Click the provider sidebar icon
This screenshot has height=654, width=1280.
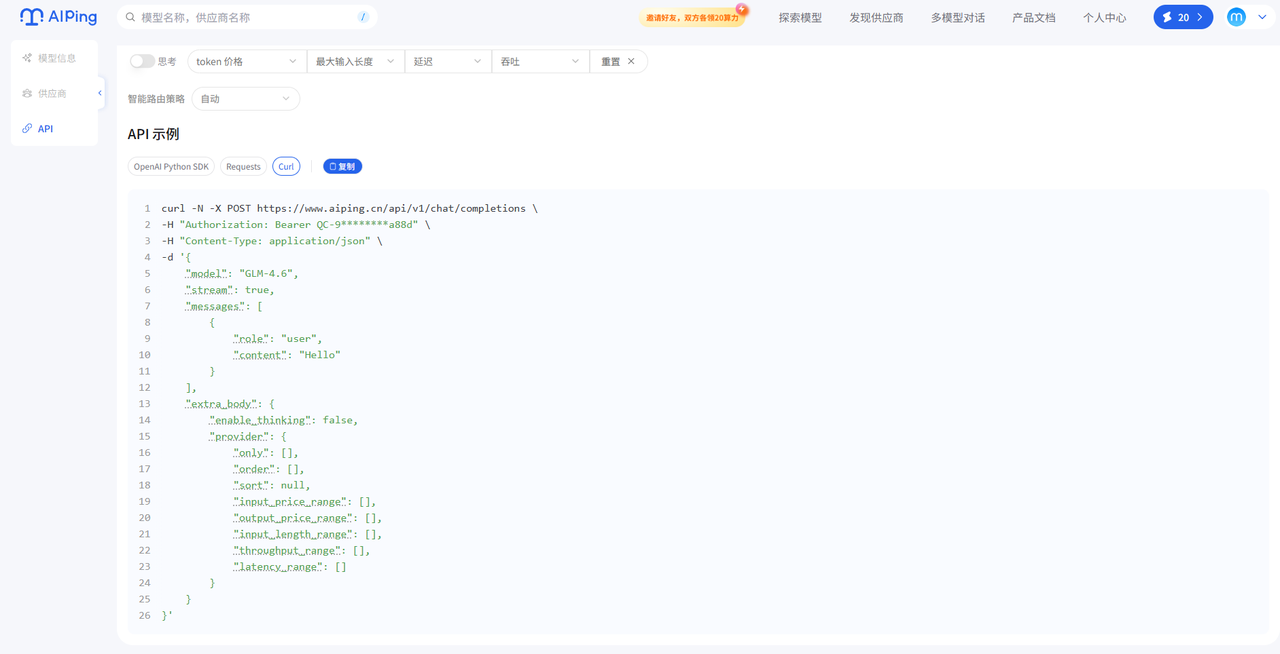[x=27, y=93]
